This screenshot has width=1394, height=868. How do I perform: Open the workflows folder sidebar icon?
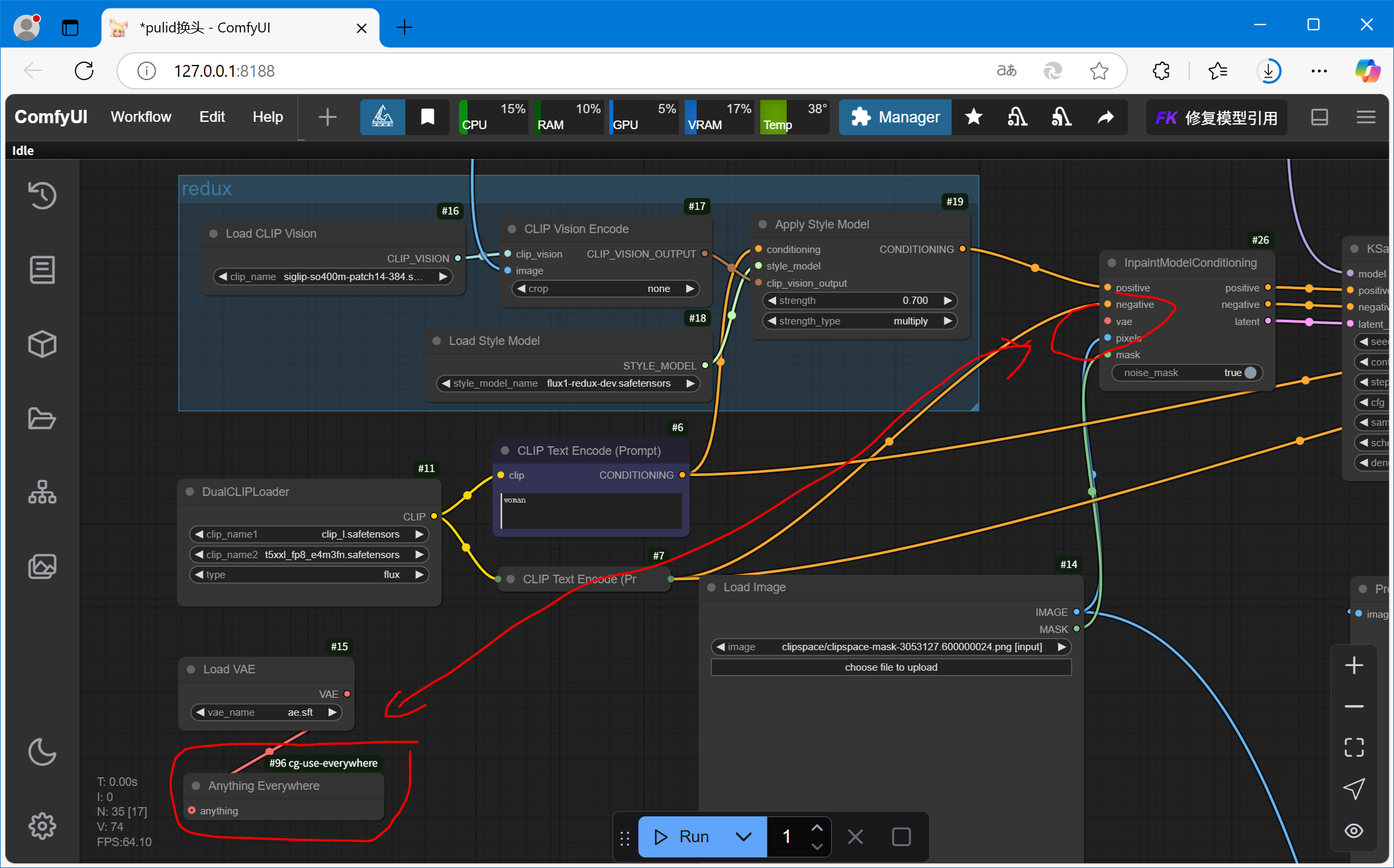click(x=42, y=418)
